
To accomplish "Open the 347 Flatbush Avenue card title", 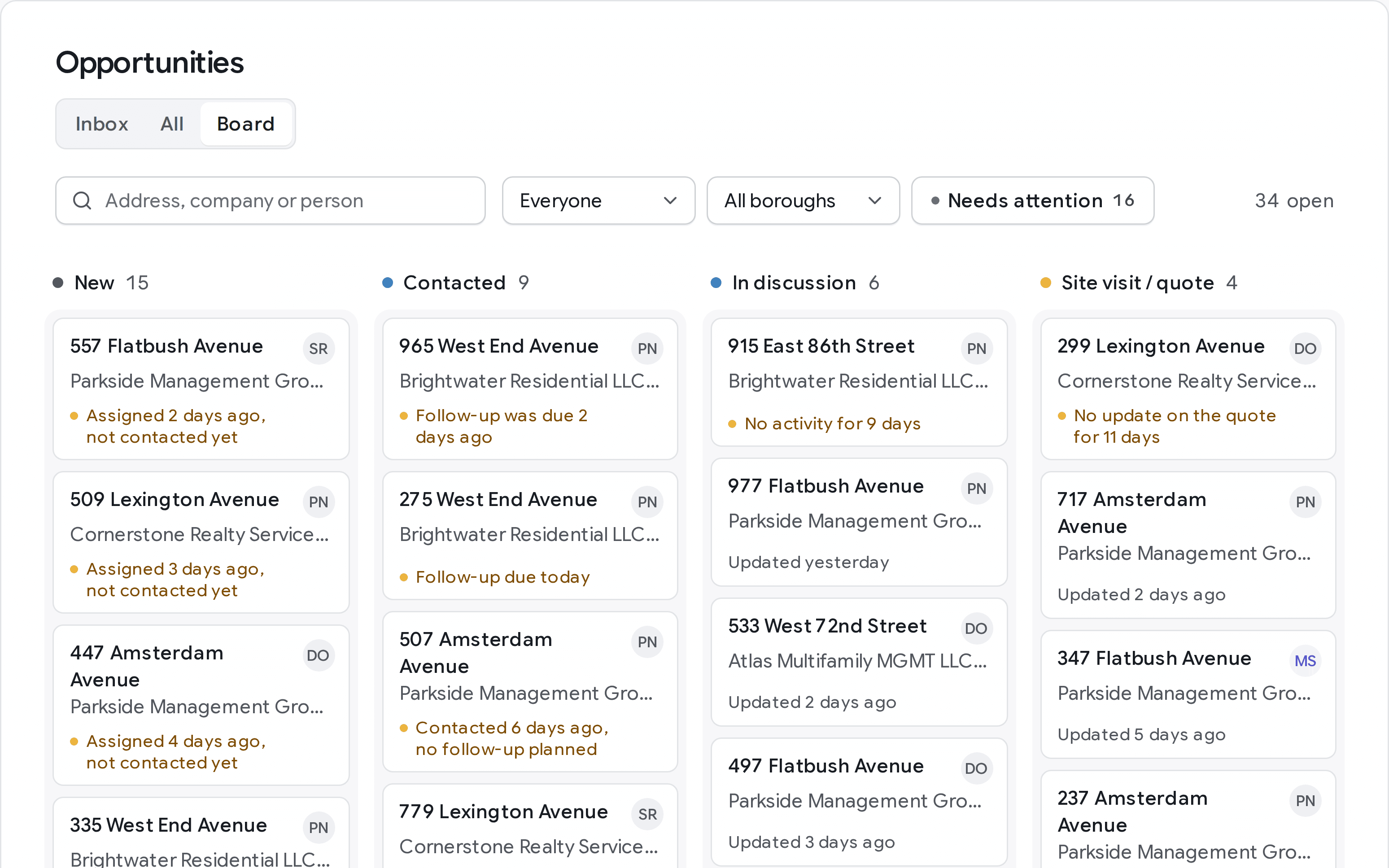I will pyautogui.click(x=1154, y=658).
